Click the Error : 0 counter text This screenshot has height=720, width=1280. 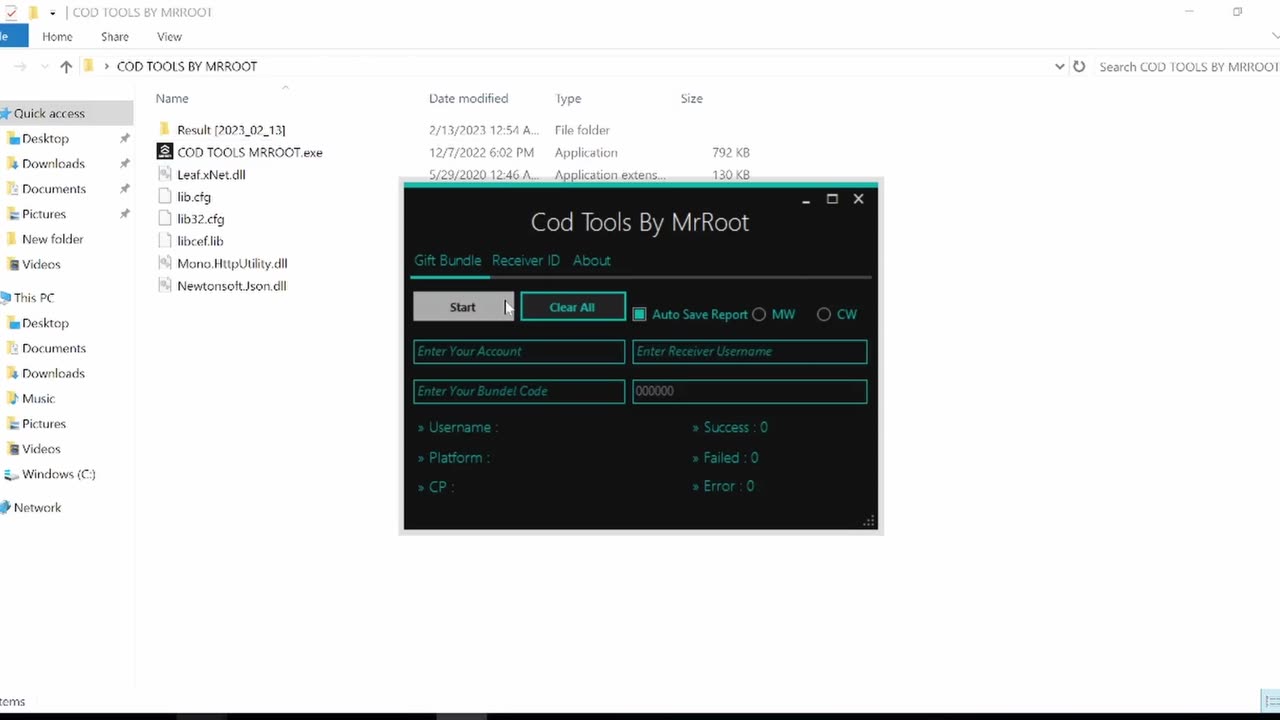tap(729, 486)
